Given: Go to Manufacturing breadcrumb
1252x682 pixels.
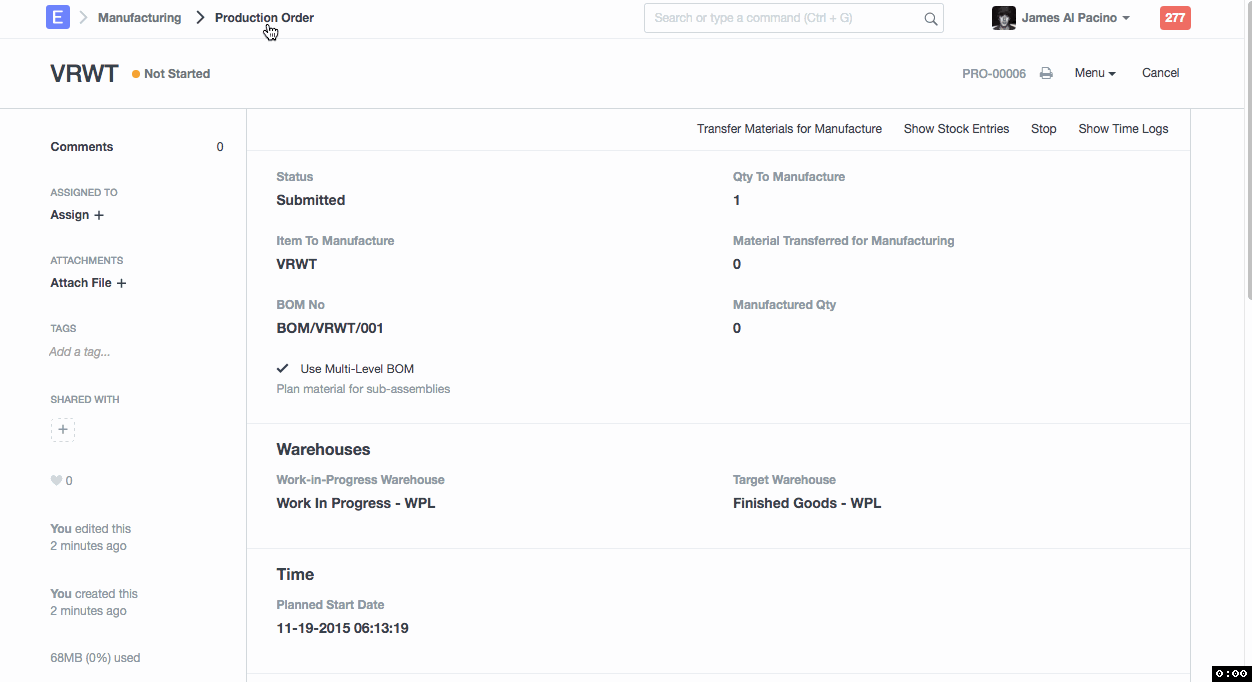Looking at the screenshot, I should pyautogui.click(x=139, y=18).
